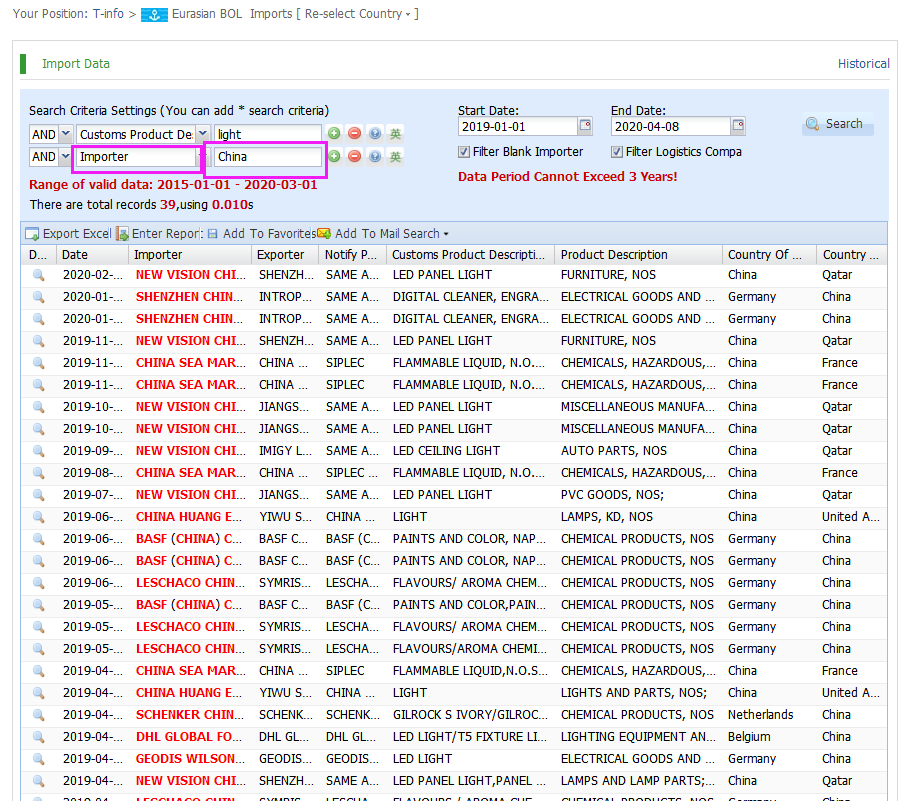
Task: Open the End Date calendar picker
Action: tap(738, 127)
